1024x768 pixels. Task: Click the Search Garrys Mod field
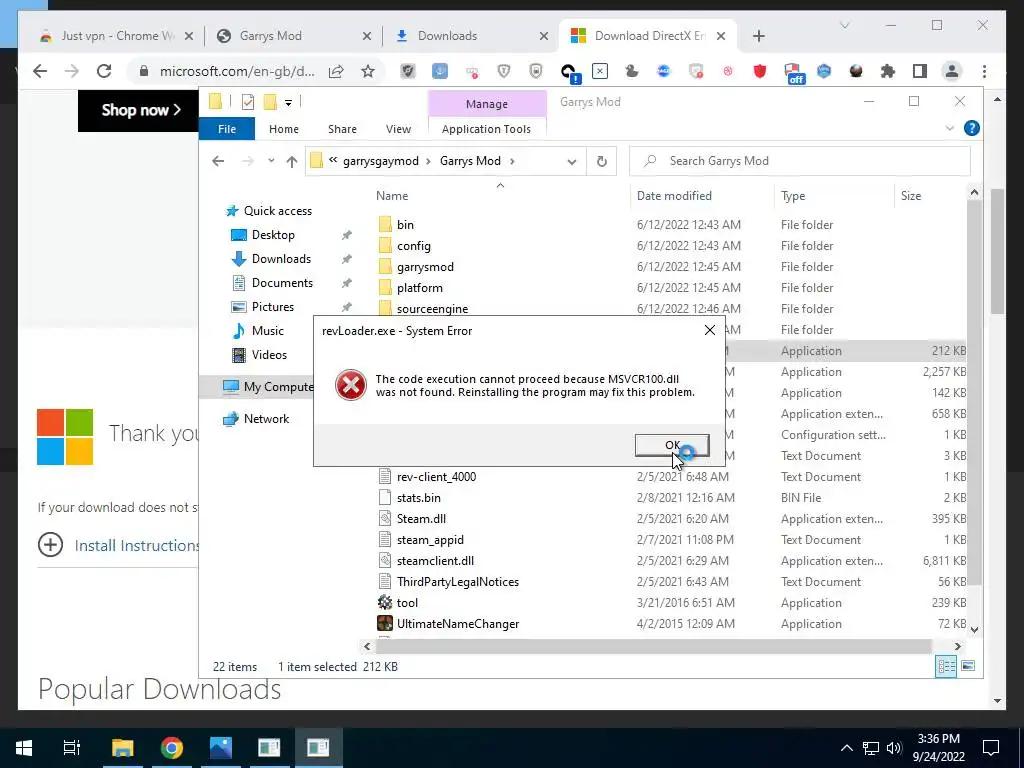[x=800, y=161]
